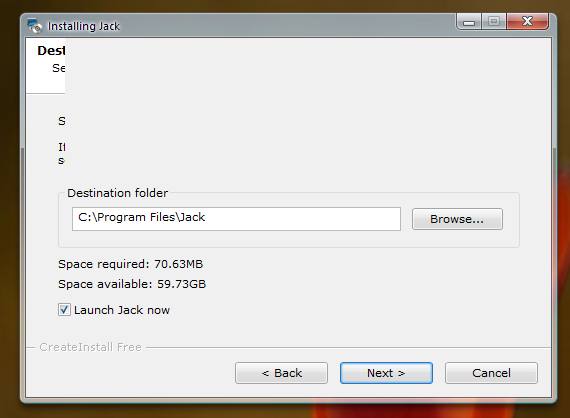Click the Destination folder group label

pyautogui.click(x=117, y=193)
